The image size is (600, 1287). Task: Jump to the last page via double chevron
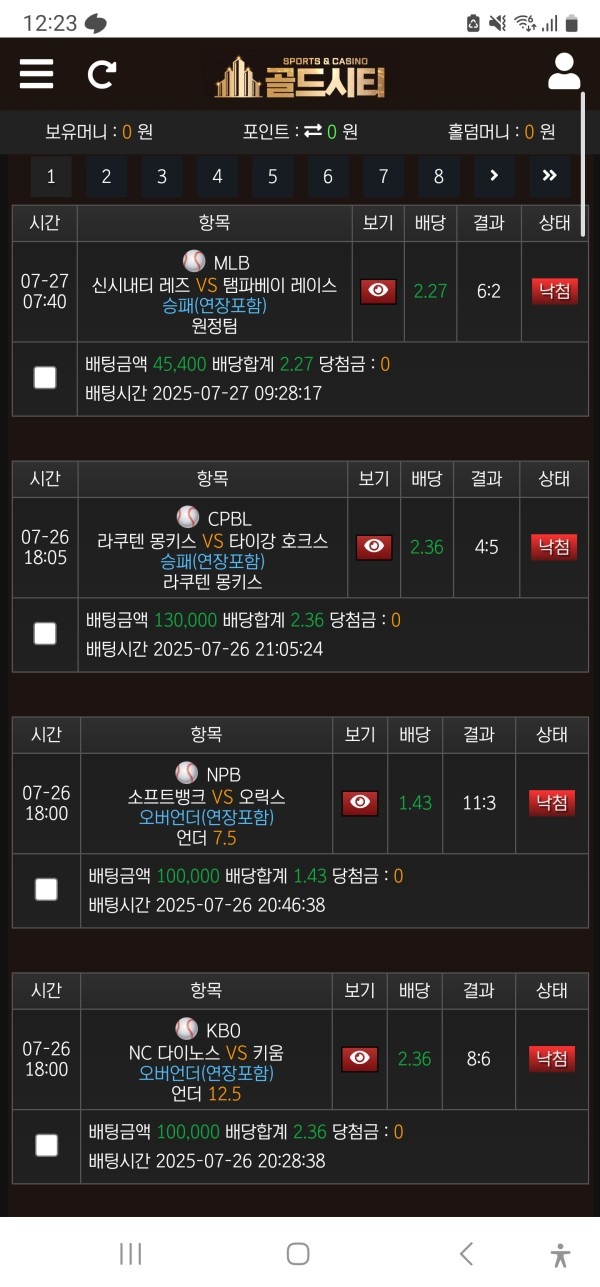pyautogui.click(x=548, y=175)
